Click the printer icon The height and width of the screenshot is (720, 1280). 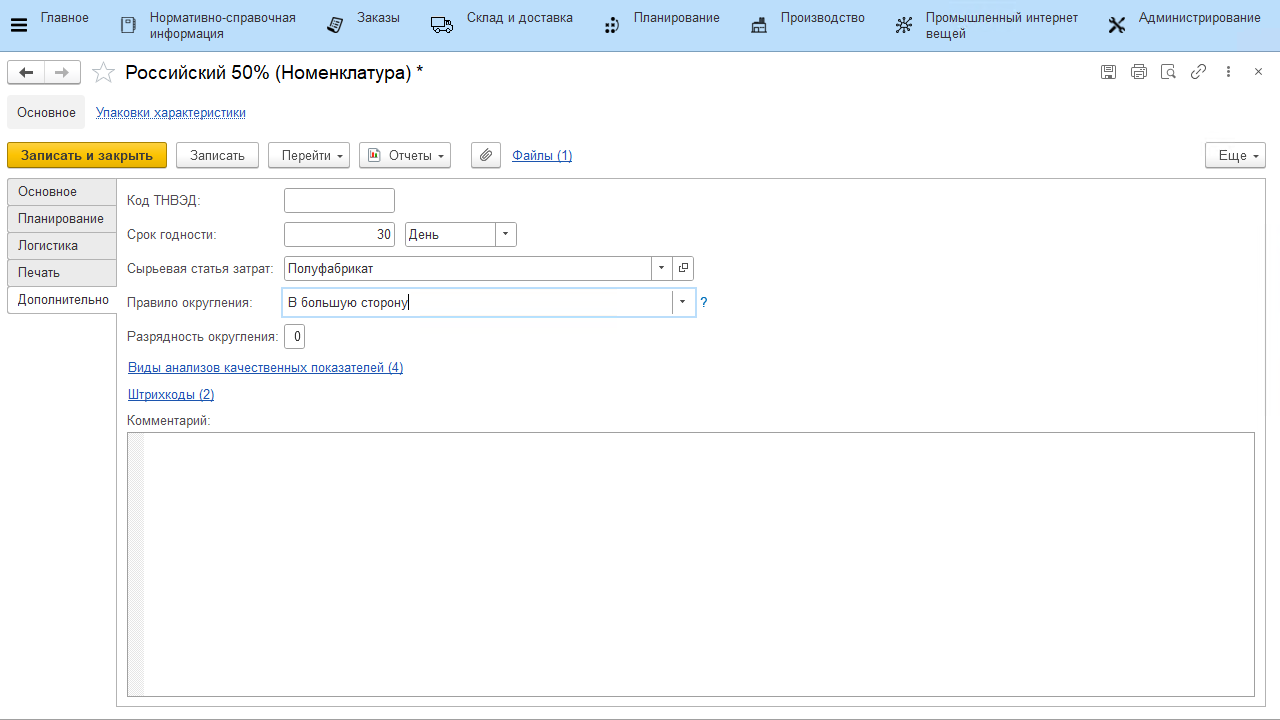(1138, 72)
